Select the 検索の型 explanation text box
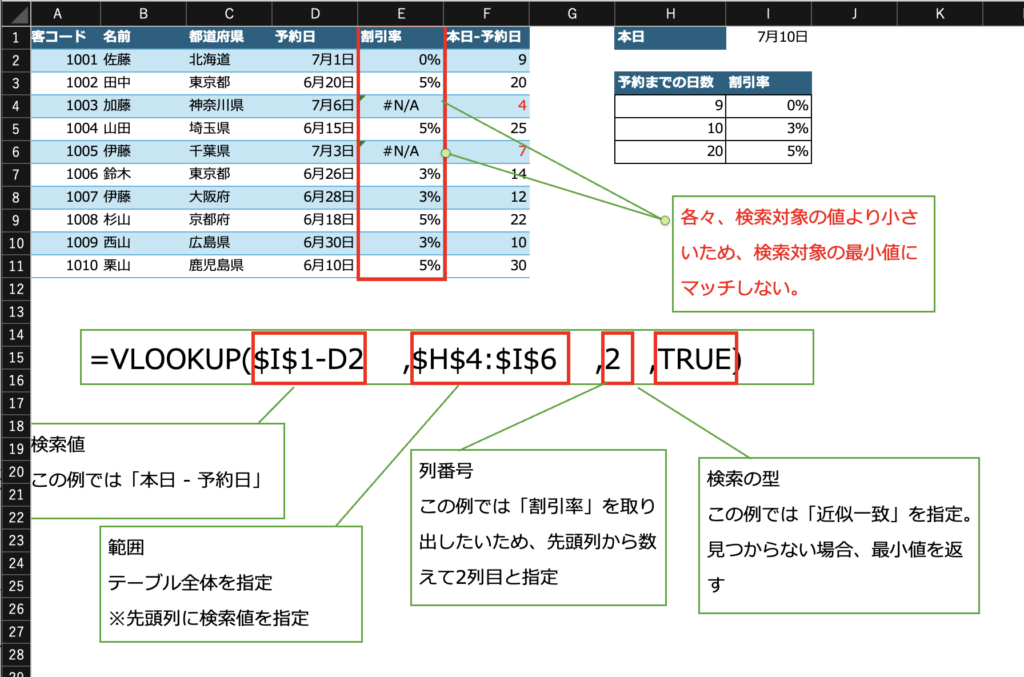 point(838,535)
